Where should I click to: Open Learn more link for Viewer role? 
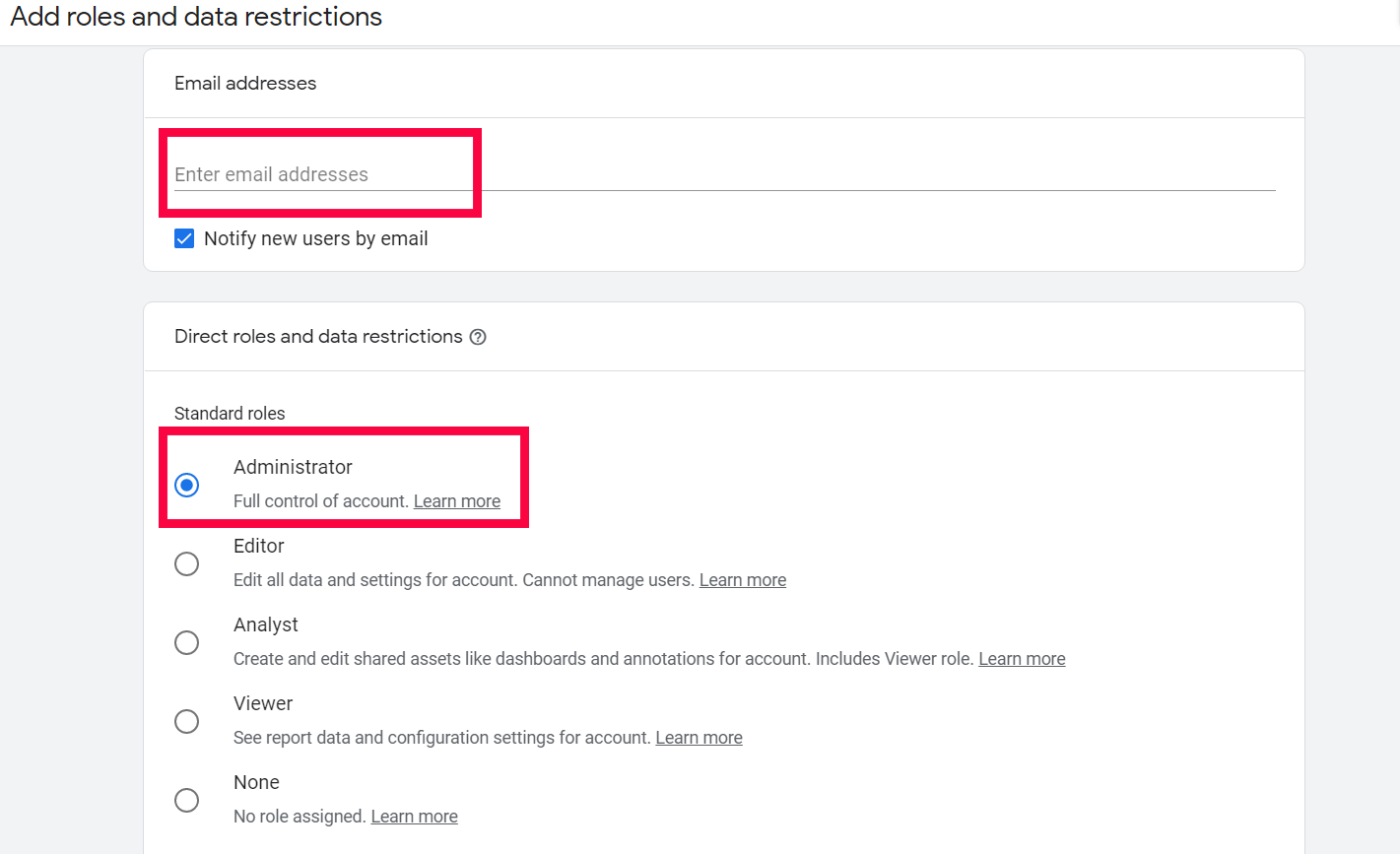click(x=700, y=738)
